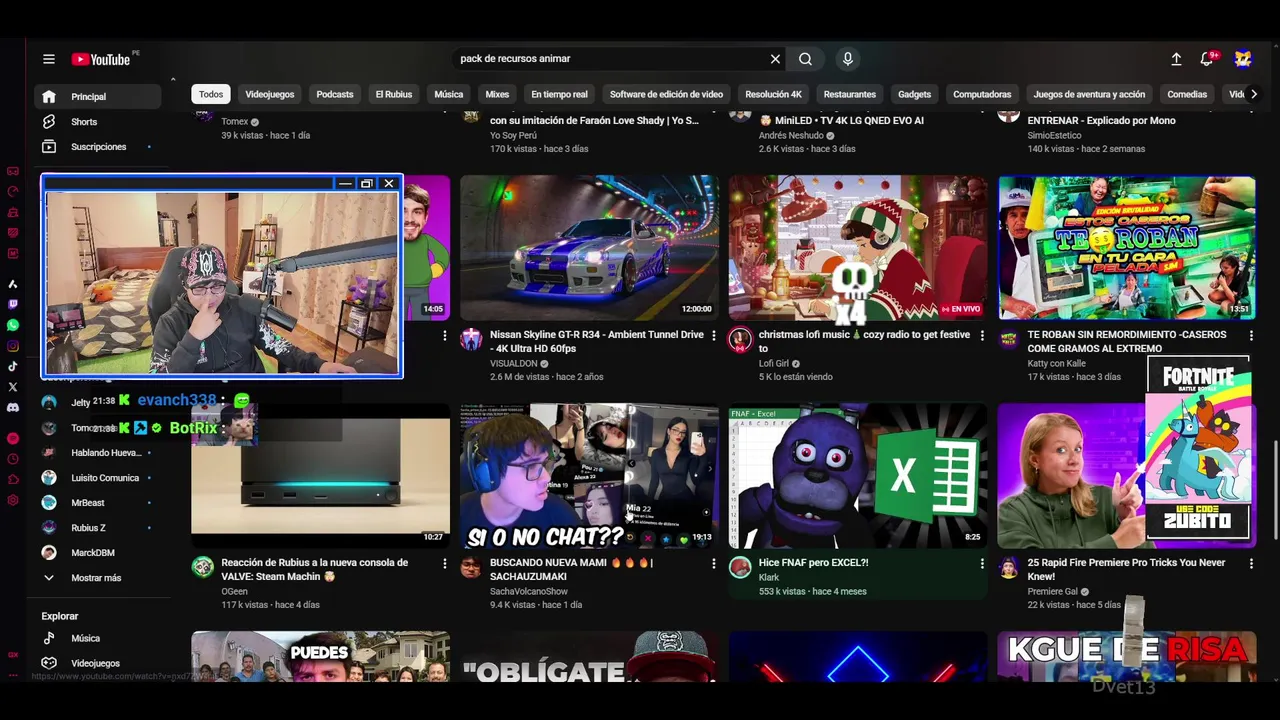Select the Software de edición de video chip
The height and width of the screenshot is (720, 1280).
pyautogui.click(x=666, y=94)
